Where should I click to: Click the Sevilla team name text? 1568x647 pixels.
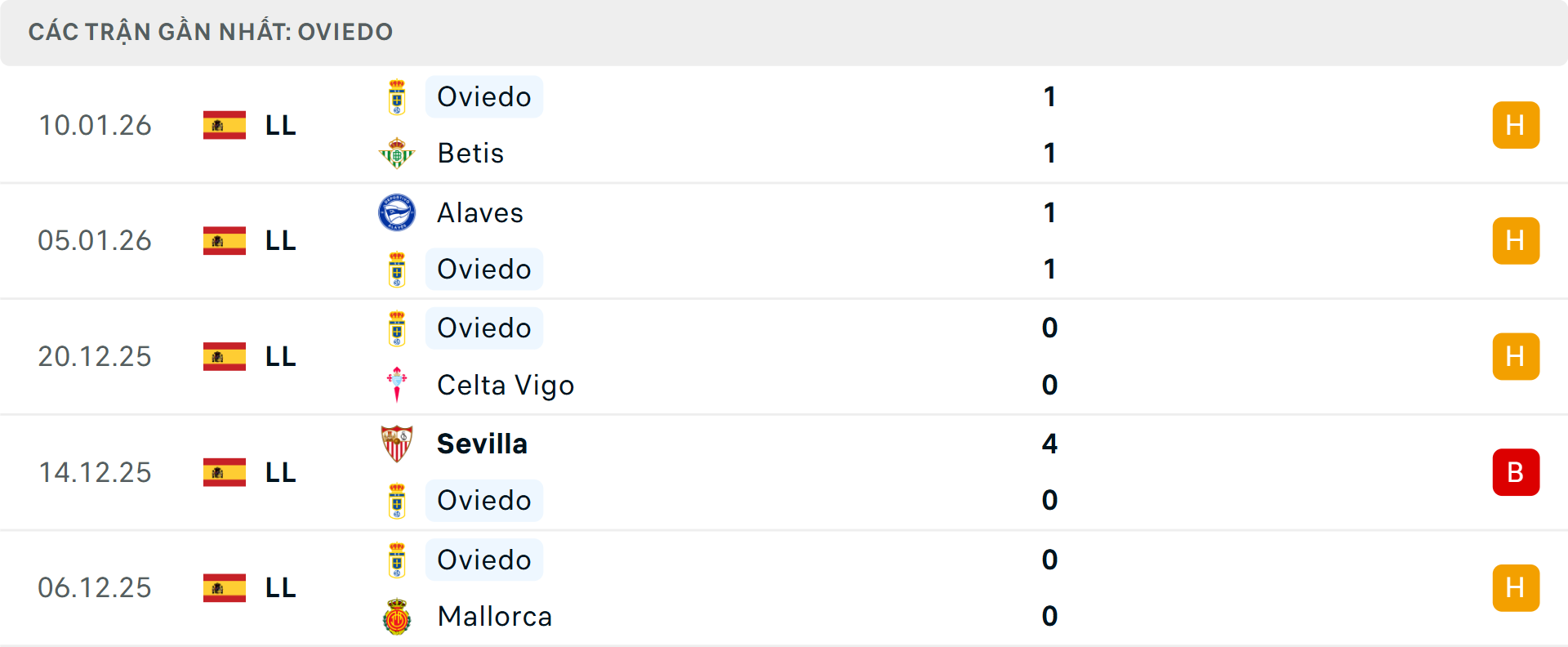click(482, 444)
